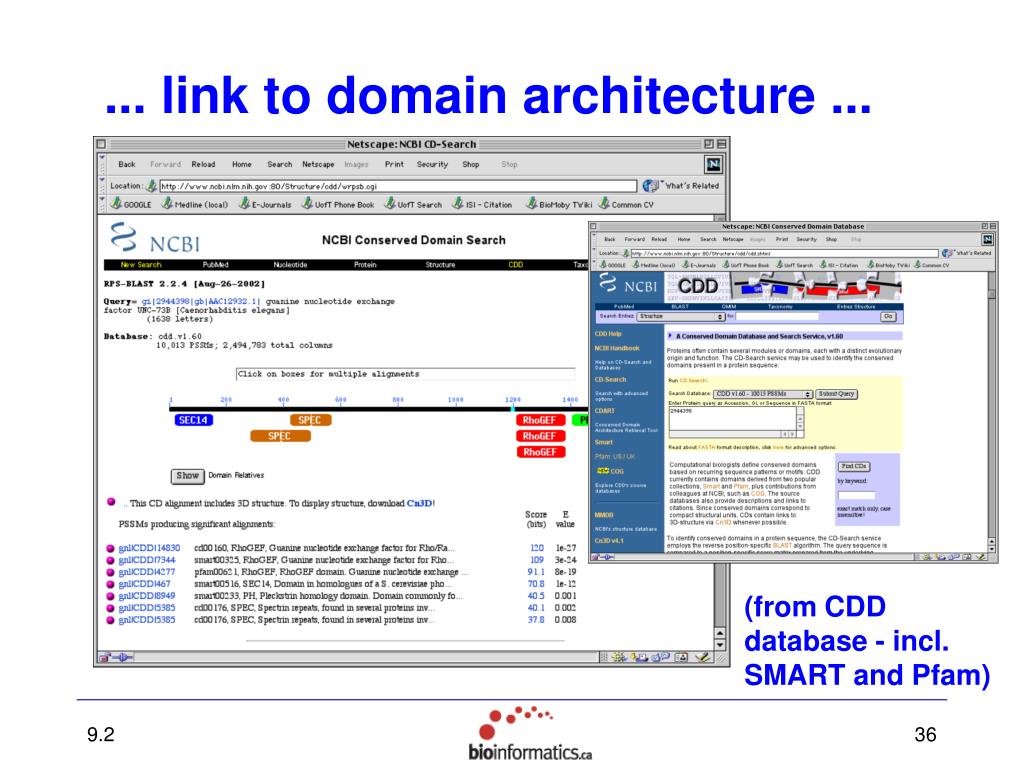Open the Cn3D download link

pyautogui.click(x=419, y=504)
